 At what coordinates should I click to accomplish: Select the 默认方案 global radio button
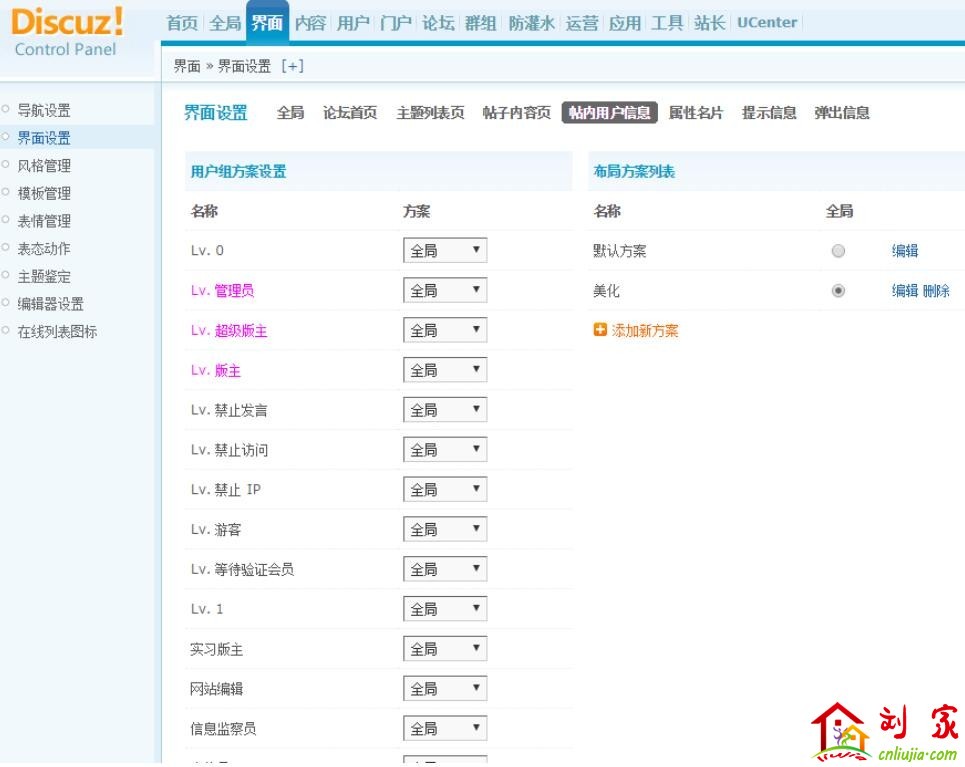point(838,251)
